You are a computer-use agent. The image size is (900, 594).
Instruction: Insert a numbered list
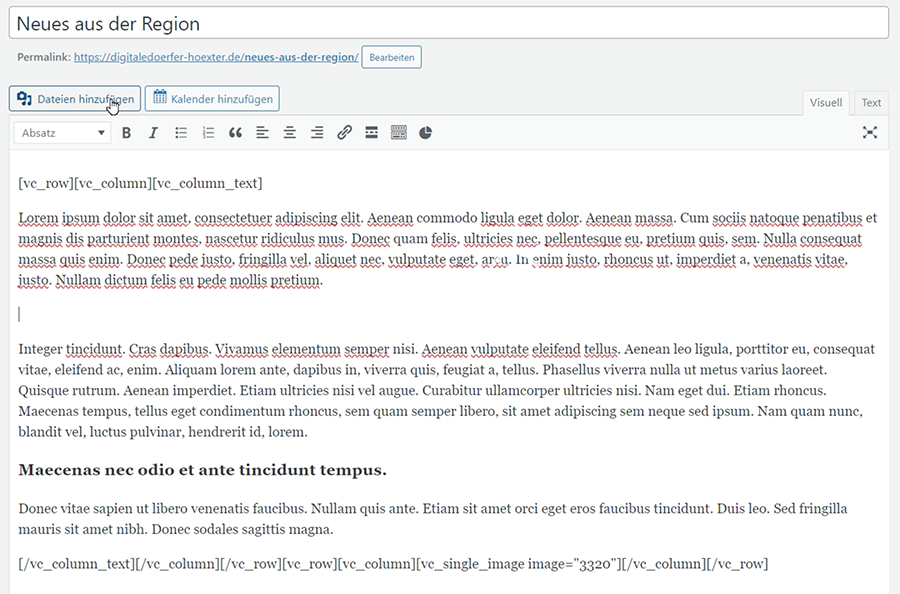pos(208,133)
